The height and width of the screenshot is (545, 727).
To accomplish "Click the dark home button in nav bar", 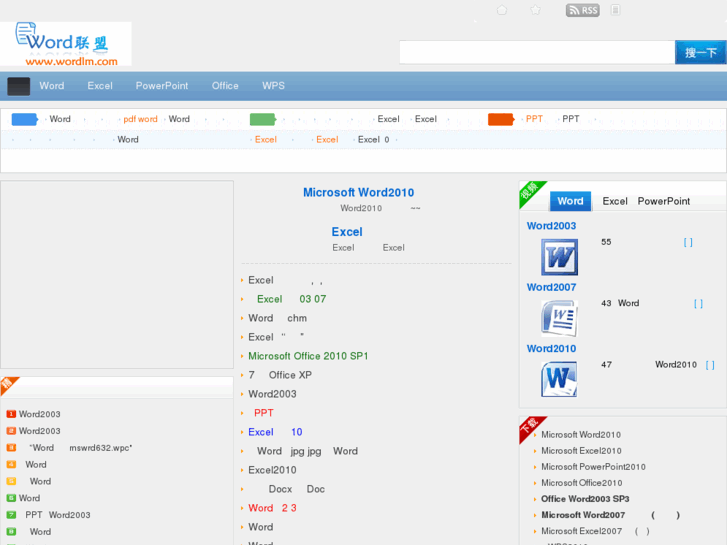I will point(19,86).
